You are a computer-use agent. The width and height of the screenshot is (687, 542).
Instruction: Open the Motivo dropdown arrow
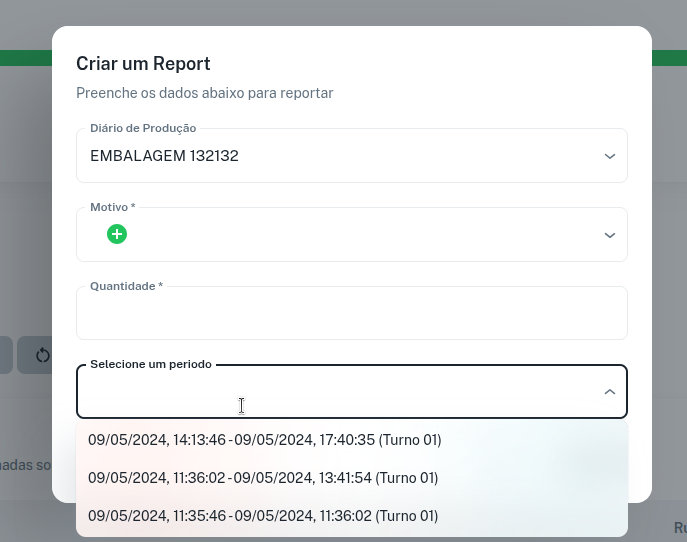[609, 235]
